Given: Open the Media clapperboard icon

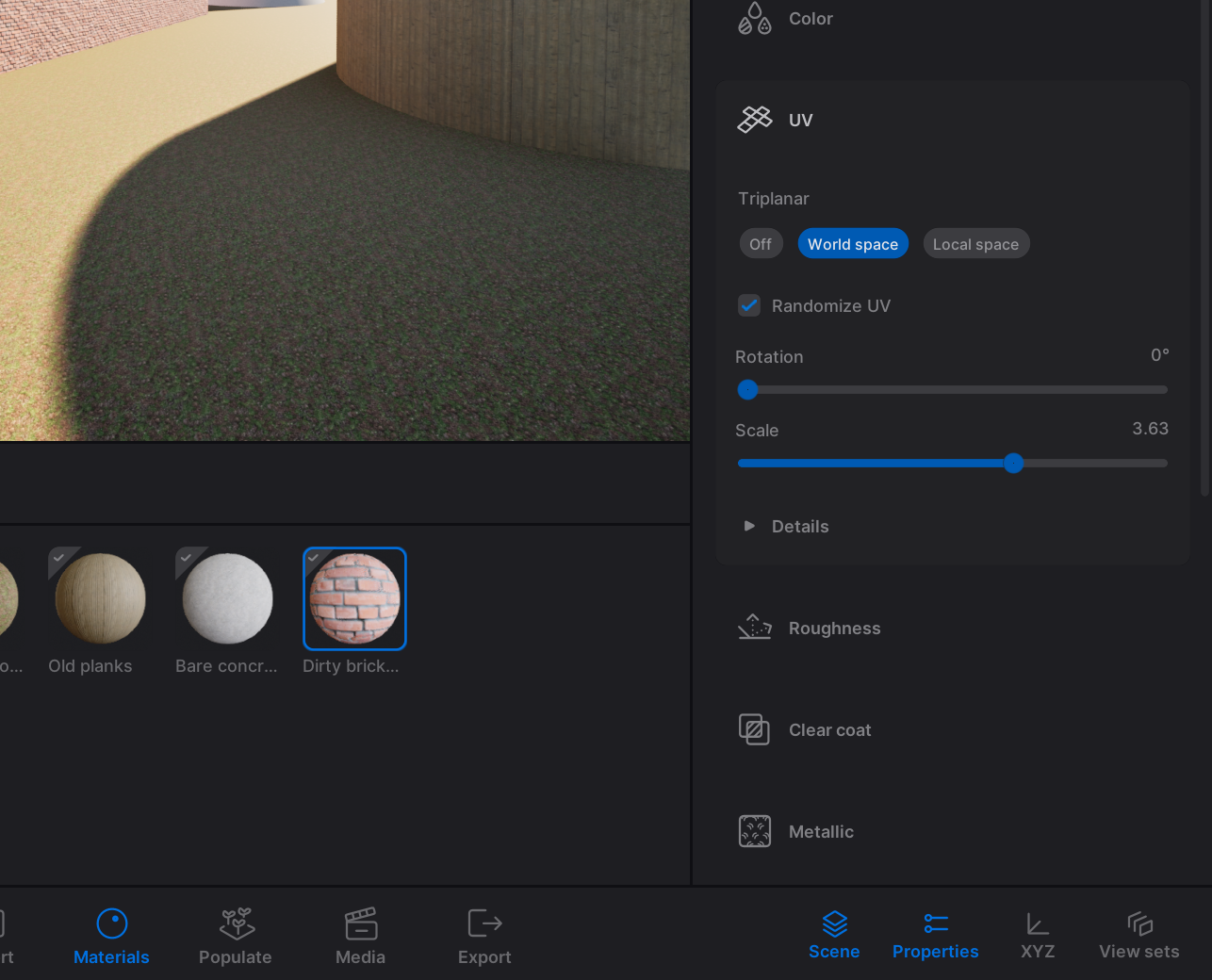Looking at the screenshot, I should coord(360,923).
